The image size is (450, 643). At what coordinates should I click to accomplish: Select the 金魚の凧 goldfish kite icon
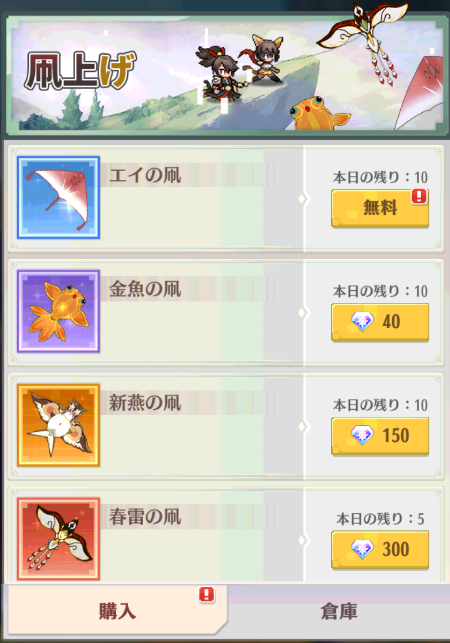[x=59, y=311]
